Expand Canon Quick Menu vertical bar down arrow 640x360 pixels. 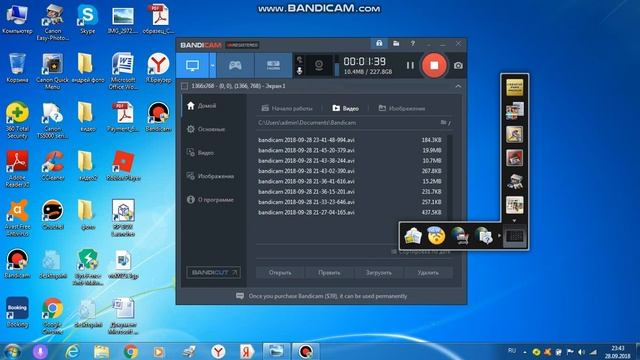[514, 221]
